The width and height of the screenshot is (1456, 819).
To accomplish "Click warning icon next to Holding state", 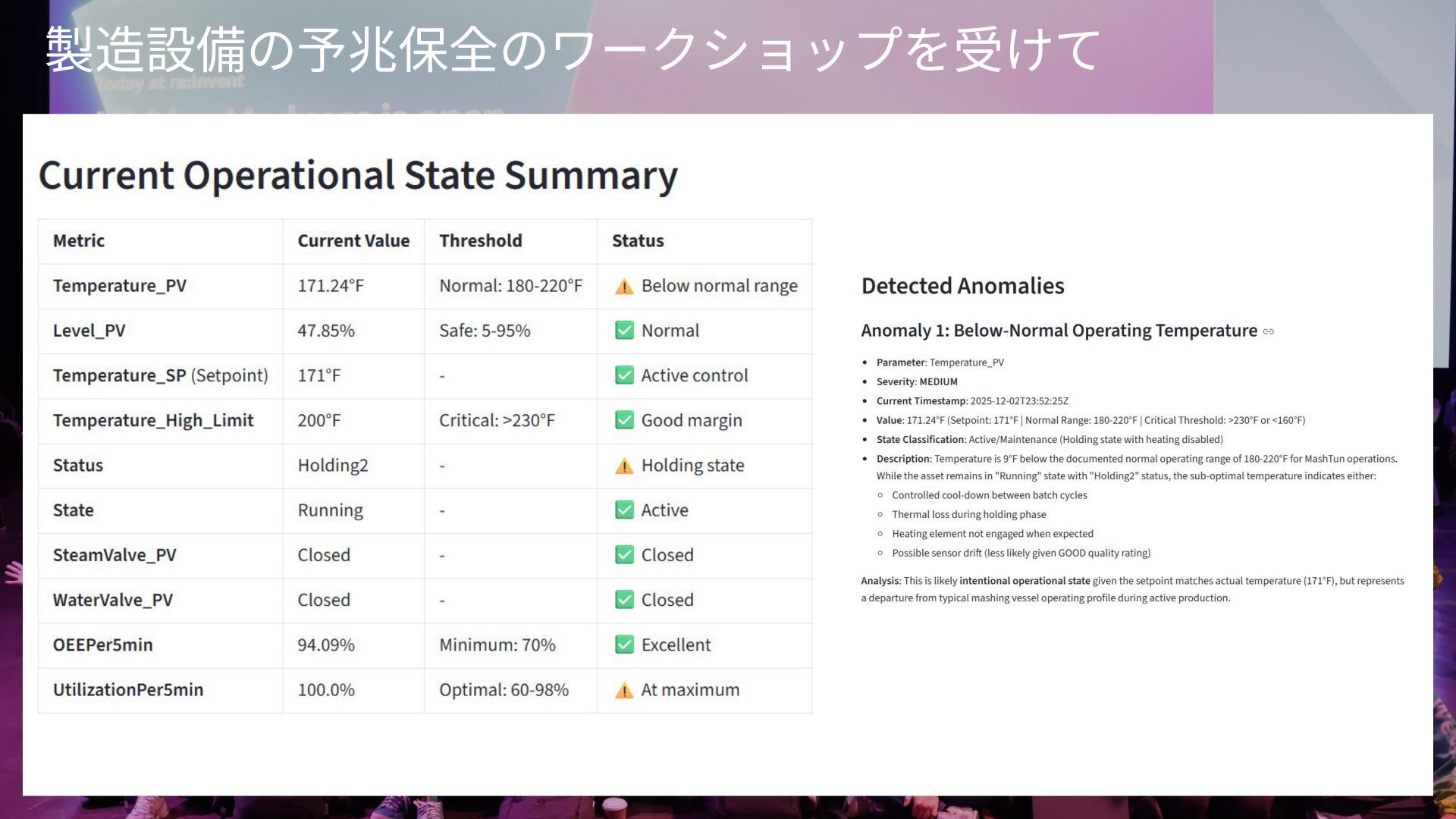I will pyautogui.click(x=624, y=466).
